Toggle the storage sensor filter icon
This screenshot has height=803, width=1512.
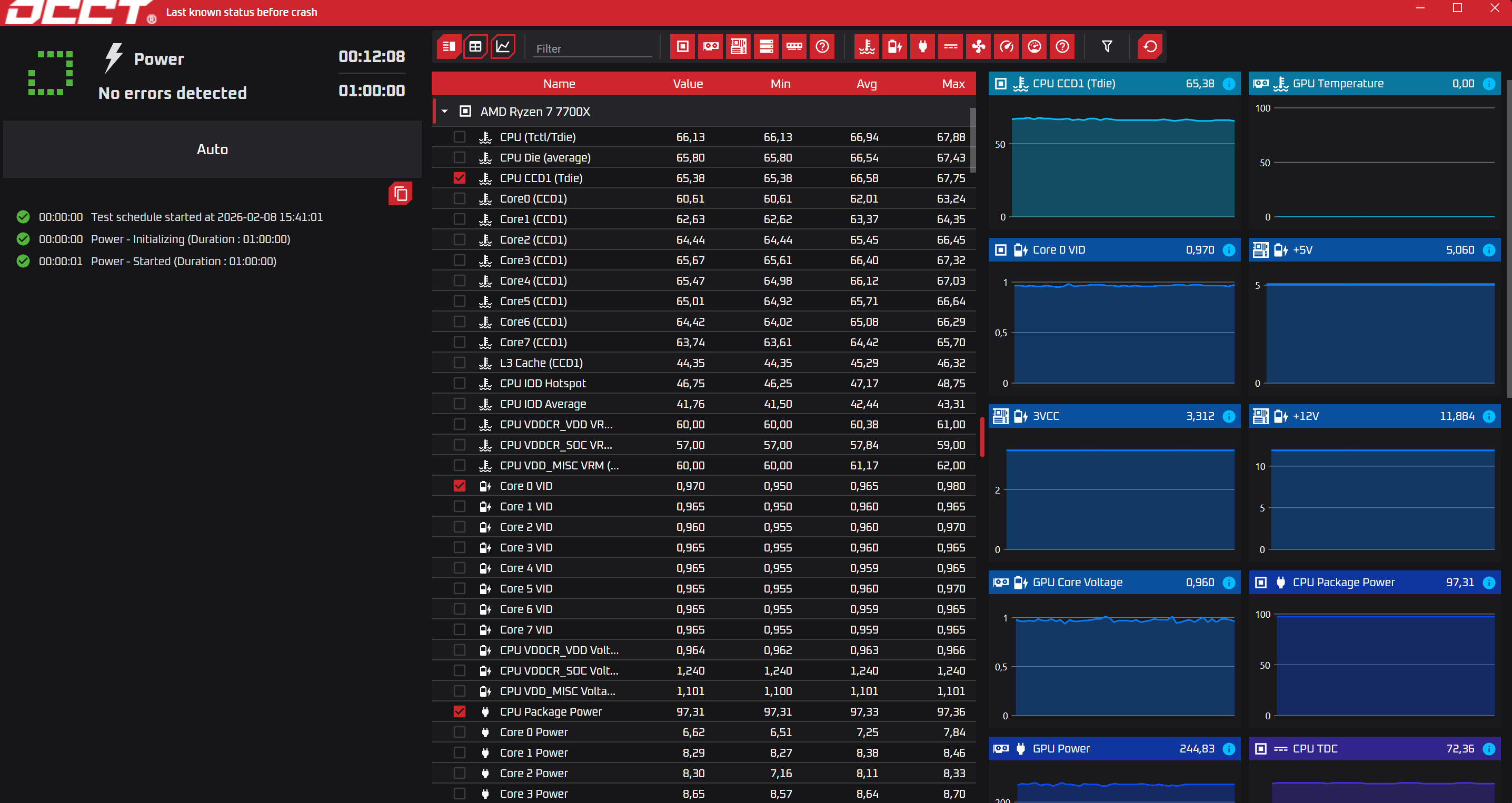click(767, 46)
